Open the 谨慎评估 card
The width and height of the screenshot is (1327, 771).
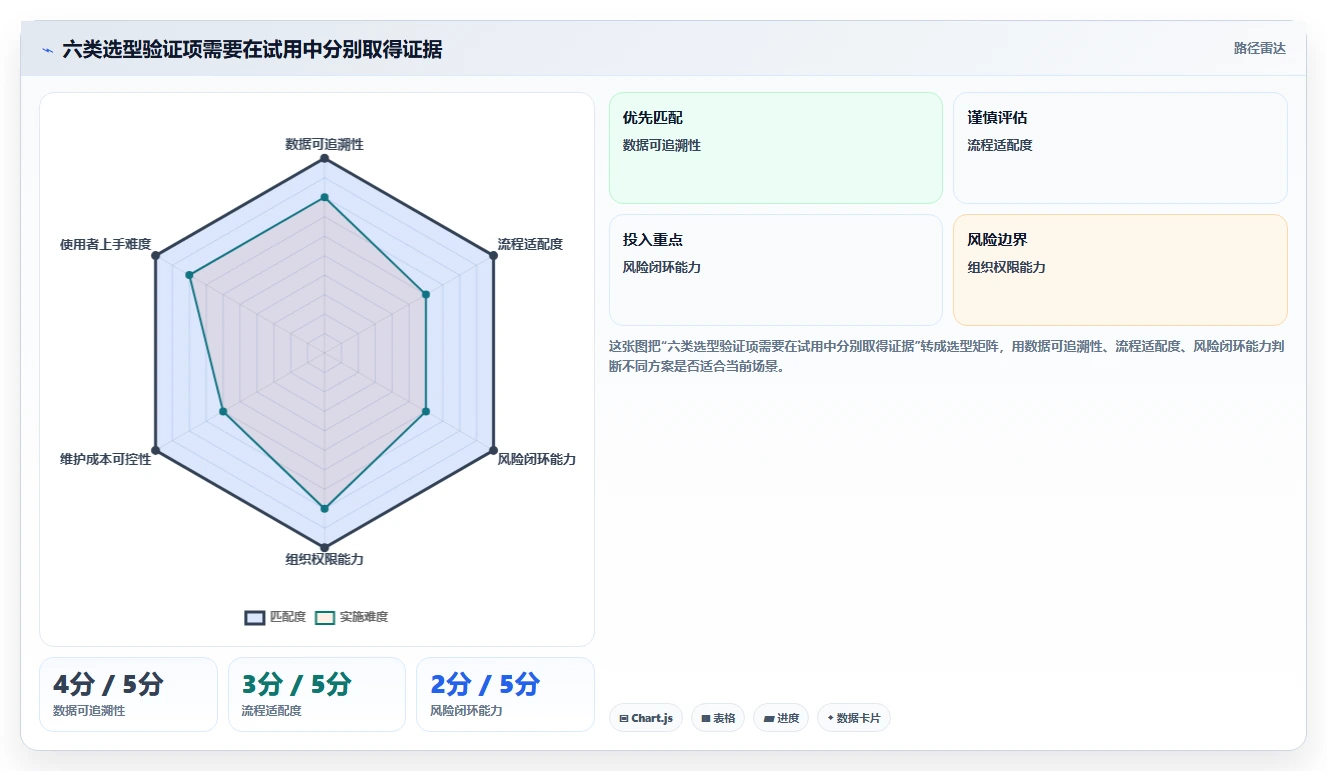click(1120, 148)
